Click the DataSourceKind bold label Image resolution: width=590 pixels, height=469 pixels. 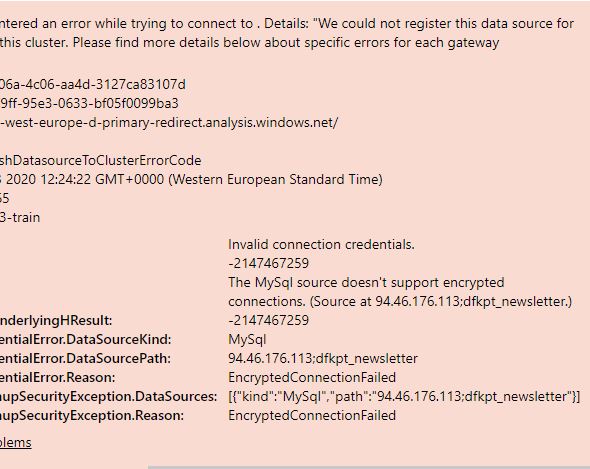(85, 340)
